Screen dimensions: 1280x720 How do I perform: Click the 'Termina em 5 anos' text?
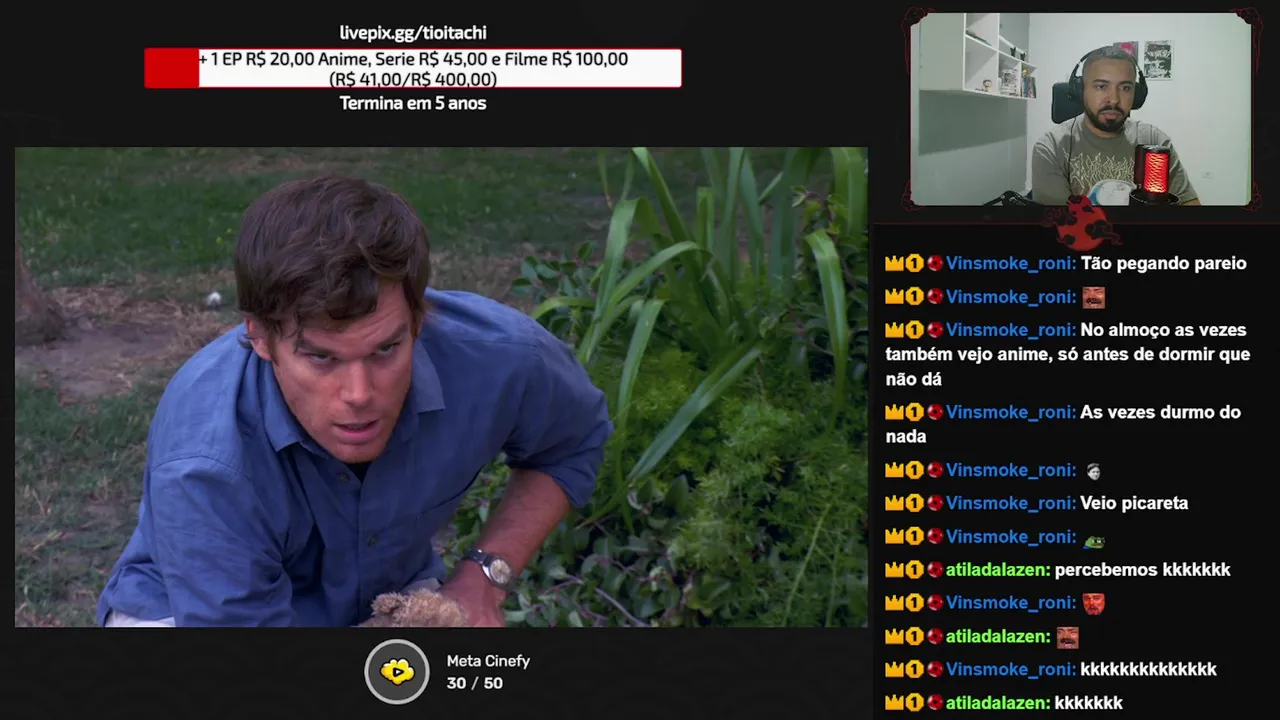point(413,103)
